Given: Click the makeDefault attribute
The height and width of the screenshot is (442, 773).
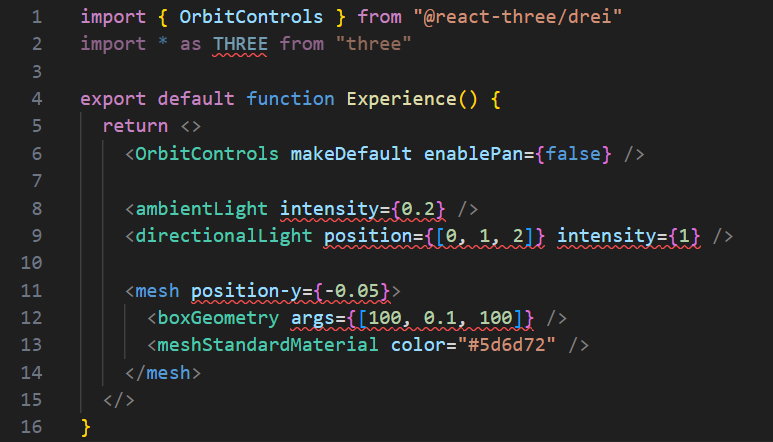Looking at the screenshot, I should (x=351, y=154).
